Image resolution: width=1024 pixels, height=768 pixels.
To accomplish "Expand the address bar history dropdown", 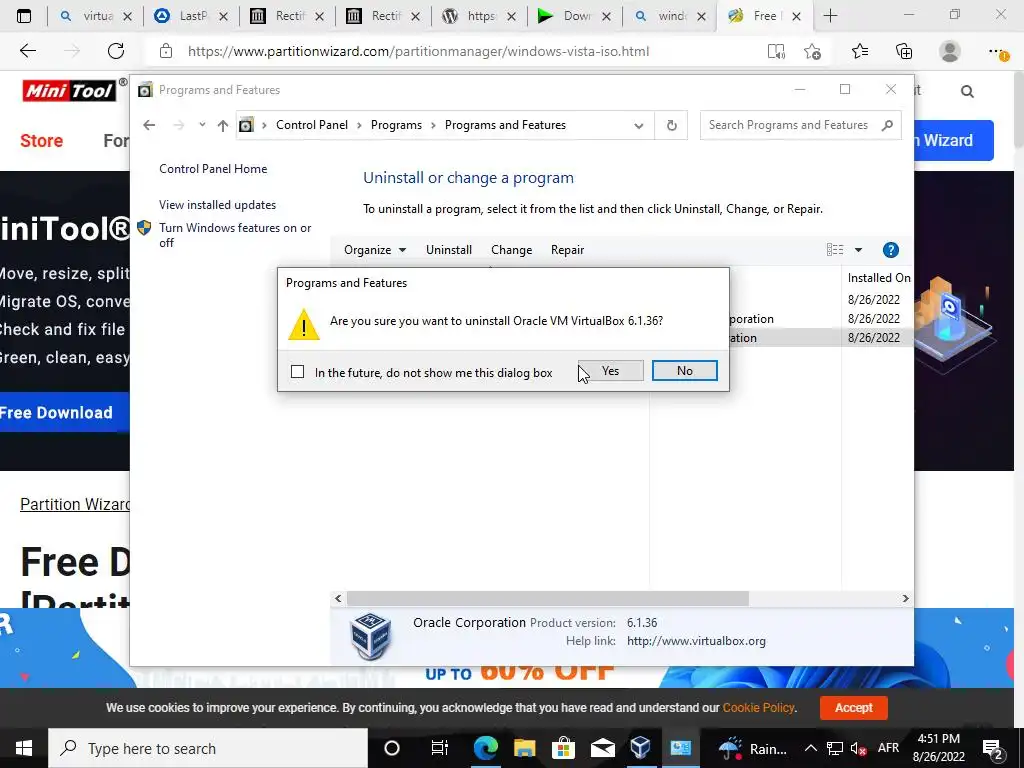I will 638,125.
